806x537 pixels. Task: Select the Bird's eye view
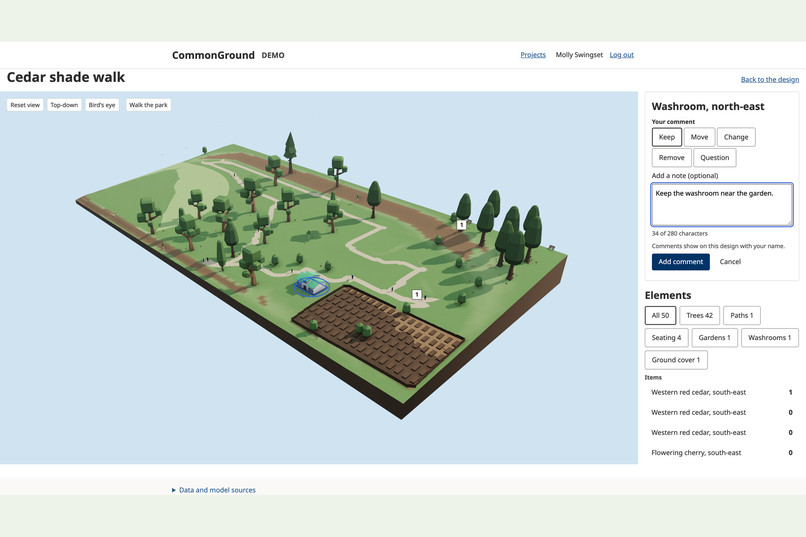pos(102,105)
